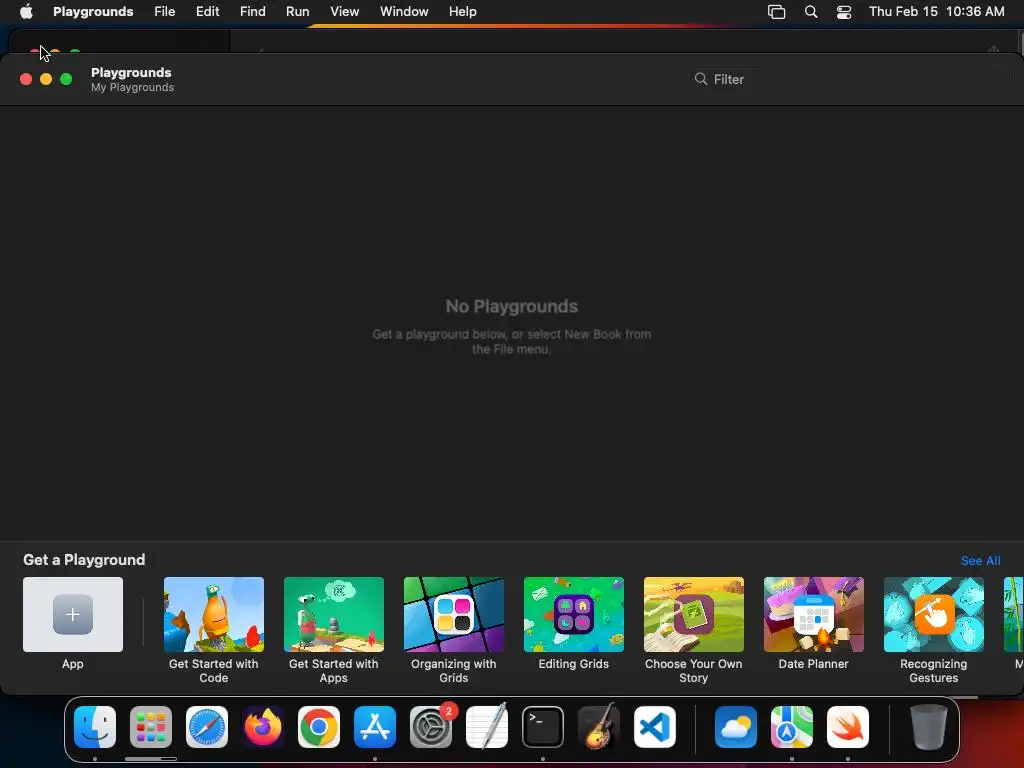Open Spotlight search in menu bar
Screen dimensions: 1024x768
coord(810,12)
